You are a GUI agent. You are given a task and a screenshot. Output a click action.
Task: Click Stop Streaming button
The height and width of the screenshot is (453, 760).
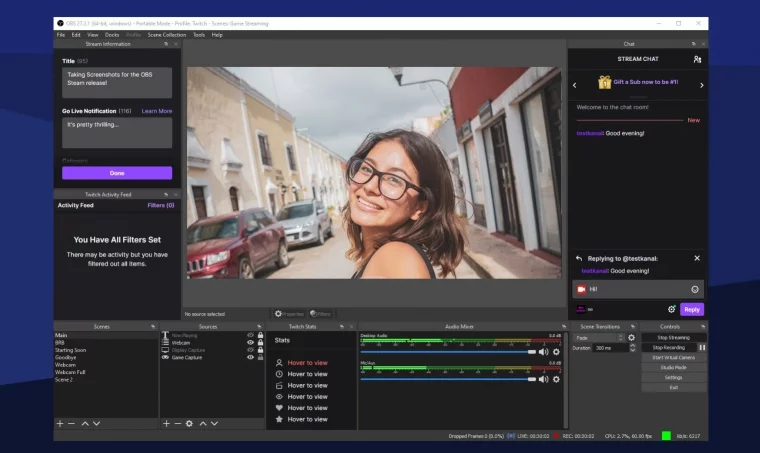click(673, 338)
